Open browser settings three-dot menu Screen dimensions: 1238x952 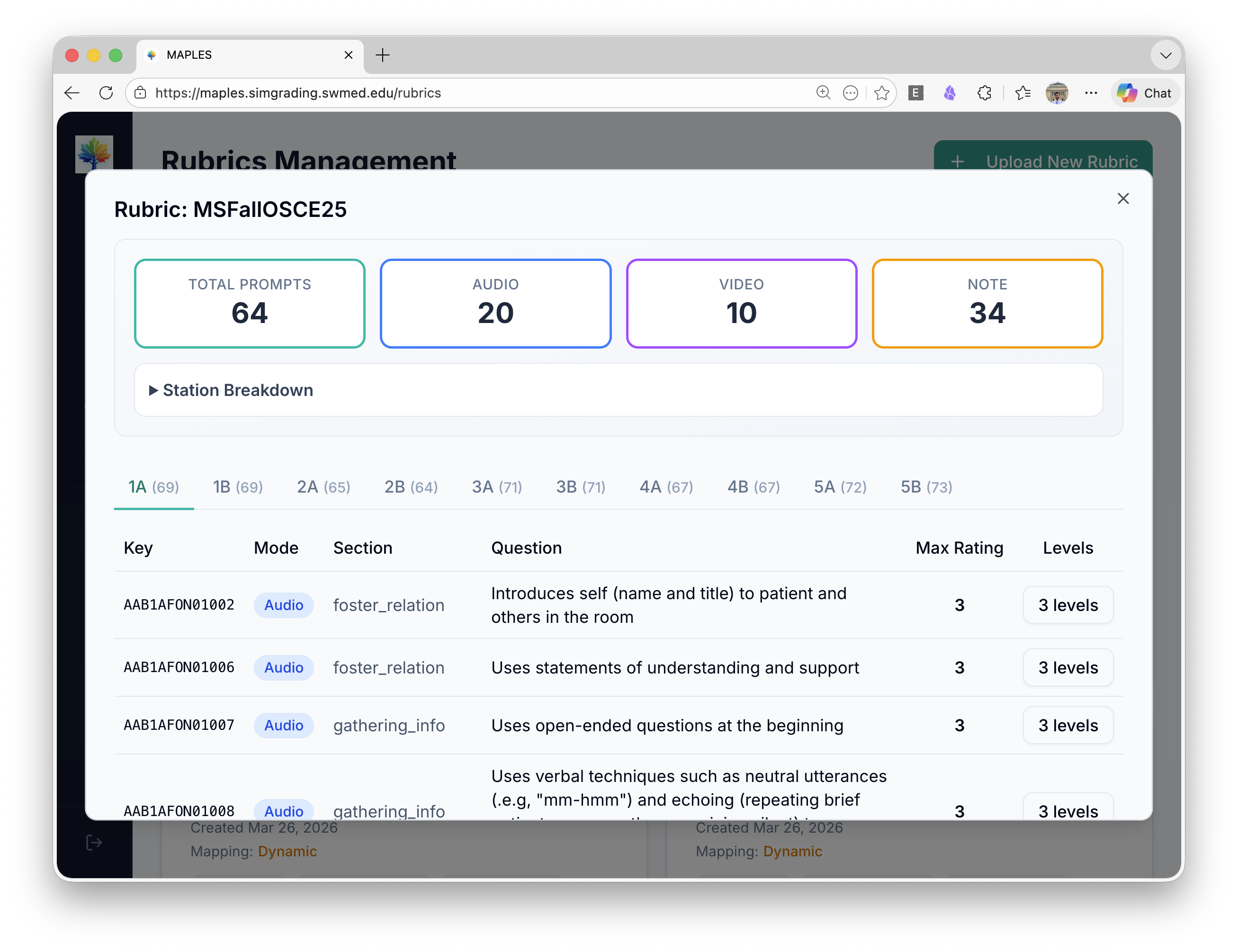[x=1091, y=93]
